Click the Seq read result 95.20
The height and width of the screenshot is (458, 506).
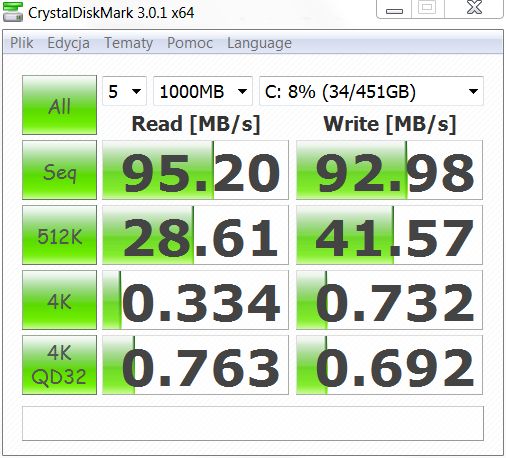(x=195, y=170)
